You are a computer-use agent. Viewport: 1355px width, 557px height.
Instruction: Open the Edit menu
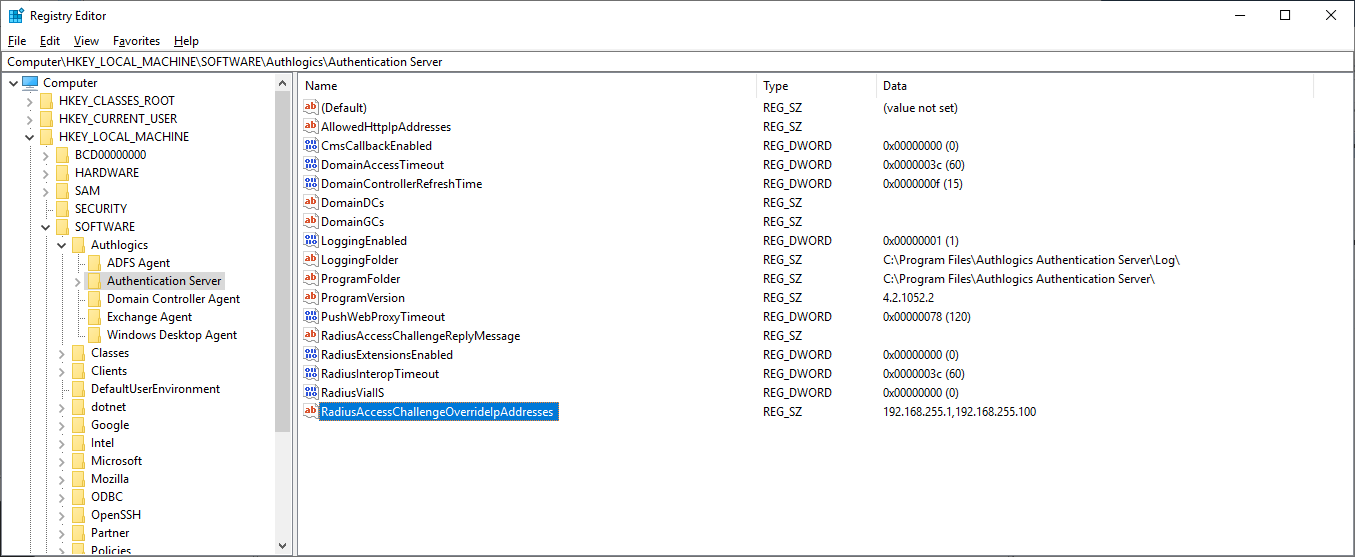coord(50,41)
